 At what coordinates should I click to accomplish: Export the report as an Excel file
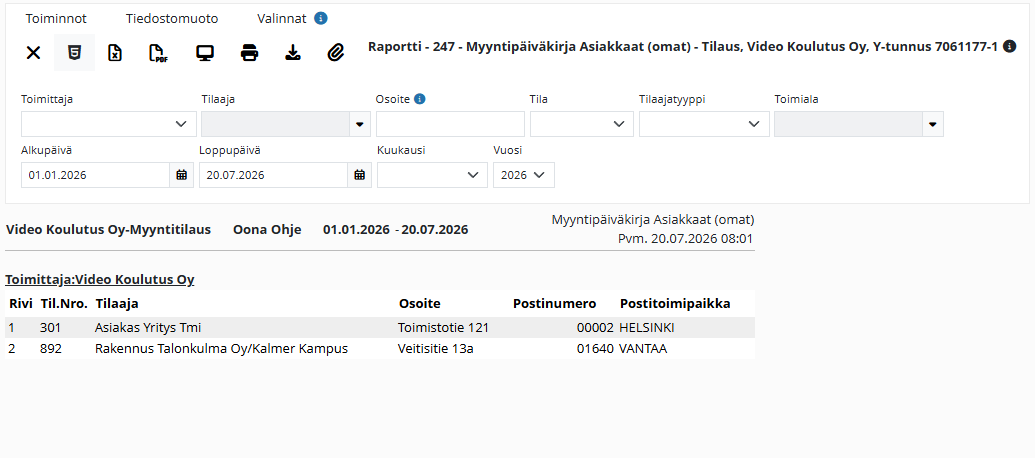click(x=115, y=53)
